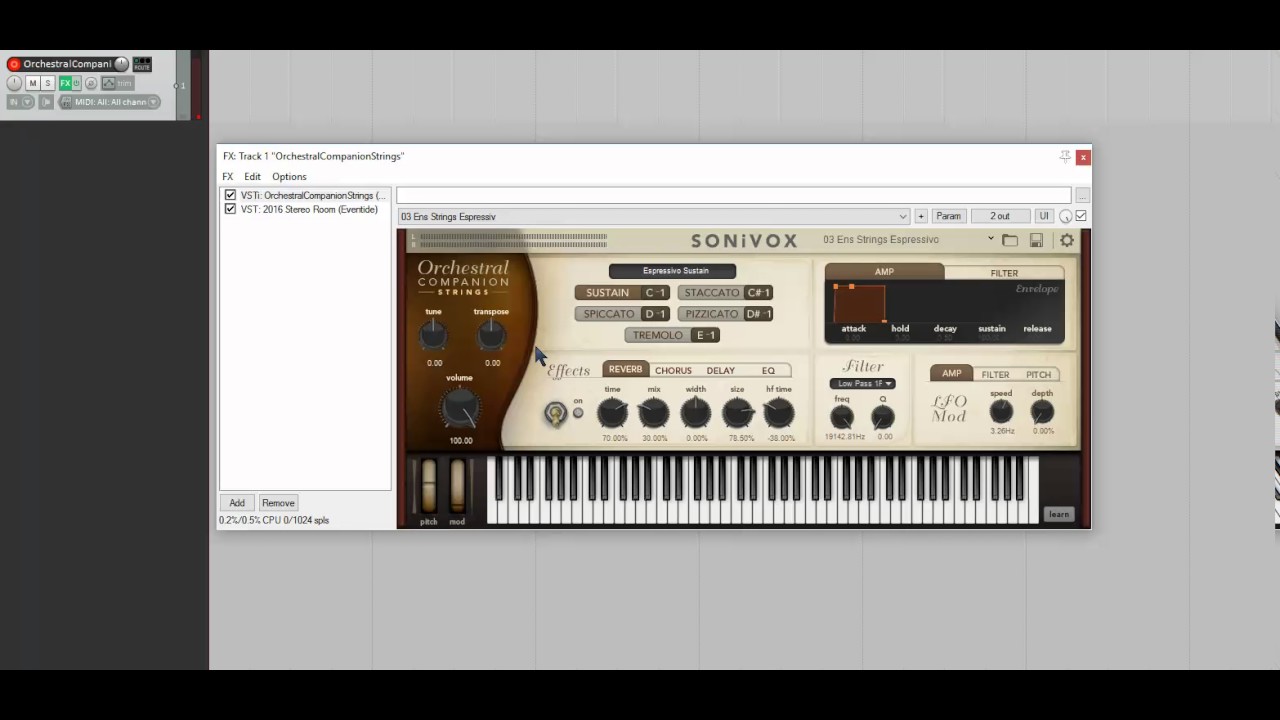Toggle the UI button
This screenshot has width=1280, height=720.
(x=1044, y=216)
